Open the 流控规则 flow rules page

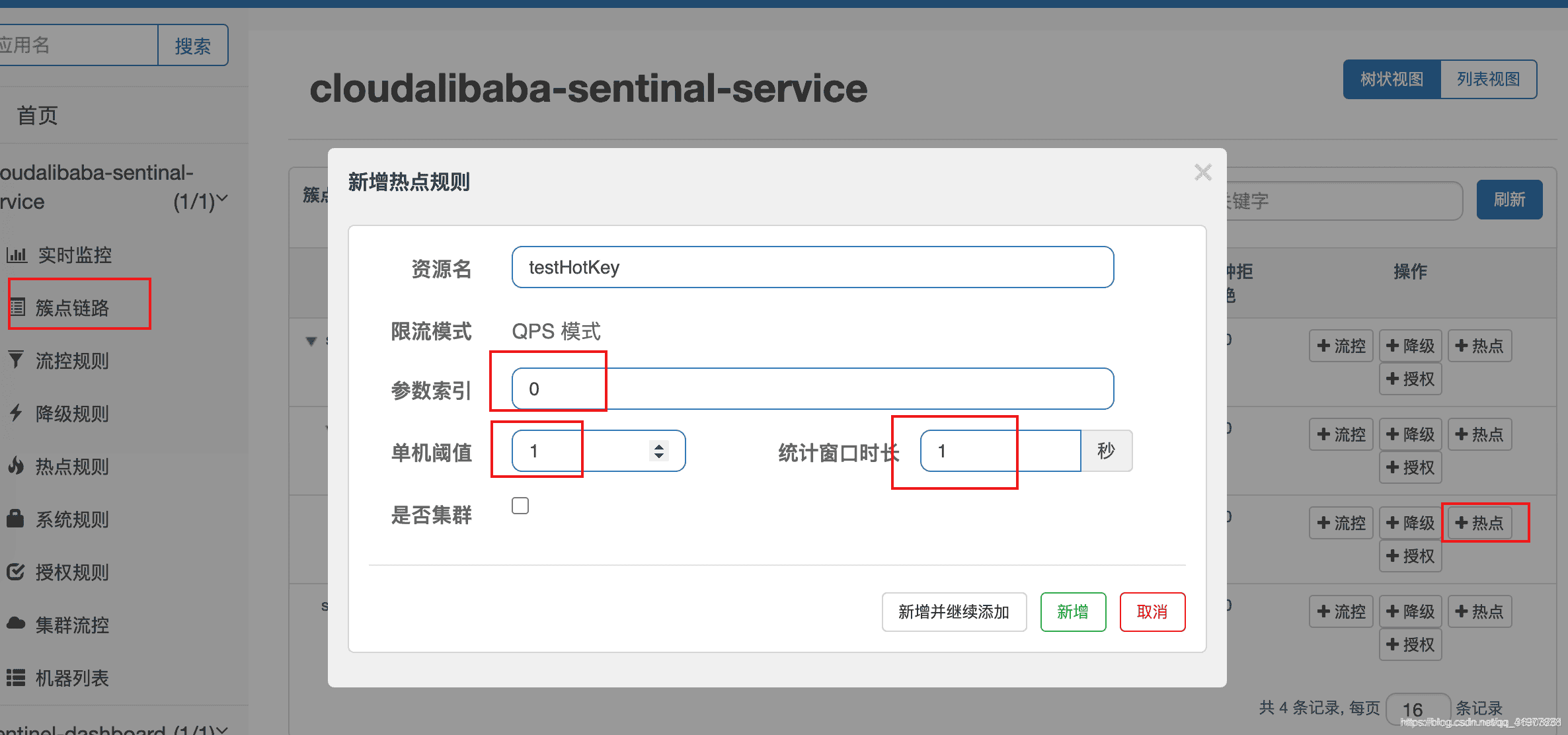(73, 361)
